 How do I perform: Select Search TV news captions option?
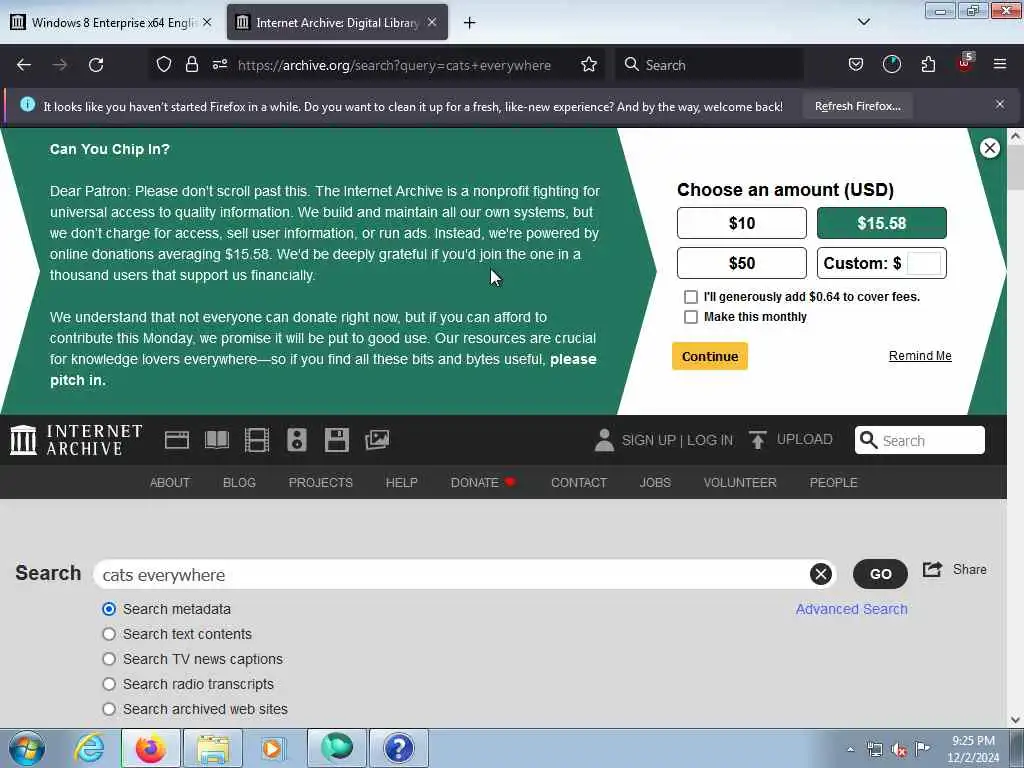point(109,659)
